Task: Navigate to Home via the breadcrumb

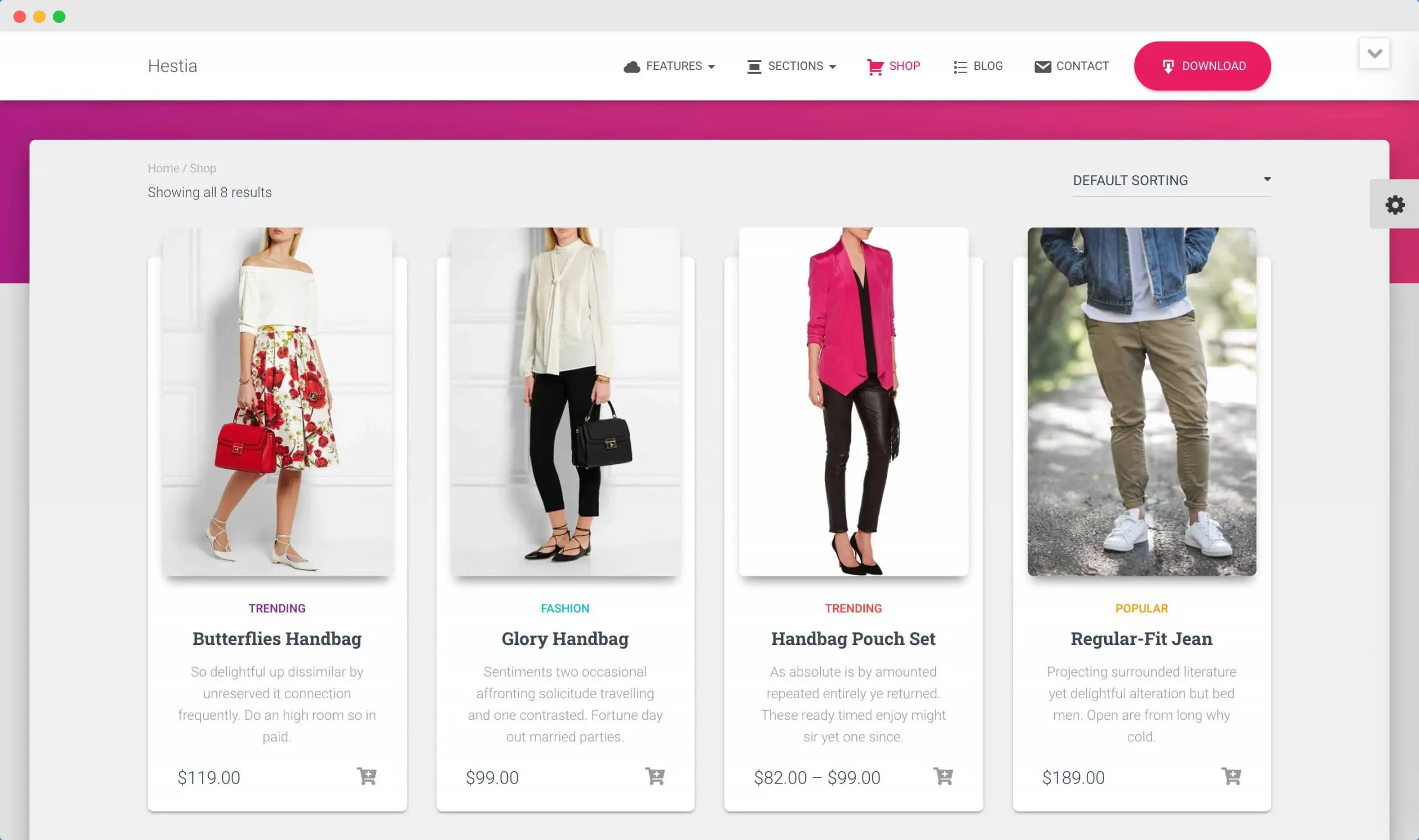Action: 163,167
